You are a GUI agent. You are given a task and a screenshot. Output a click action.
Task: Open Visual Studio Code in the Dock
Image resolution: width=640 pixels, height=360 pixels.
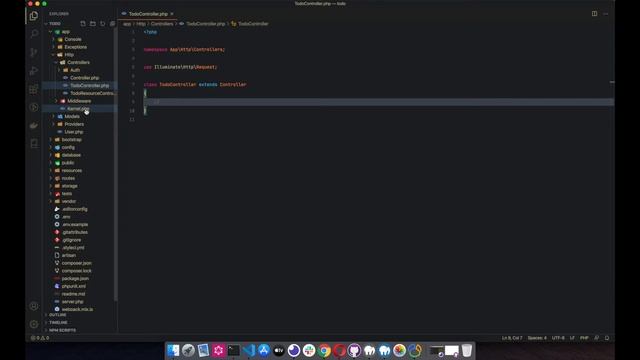tap(249, 350)
